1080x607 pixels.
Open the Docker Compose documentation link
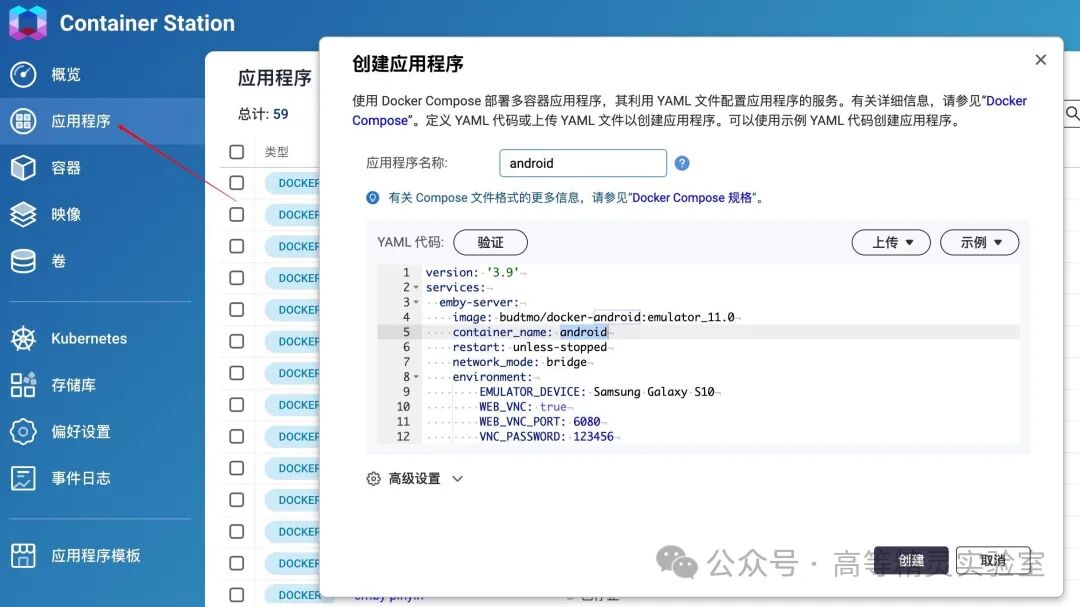689,110
